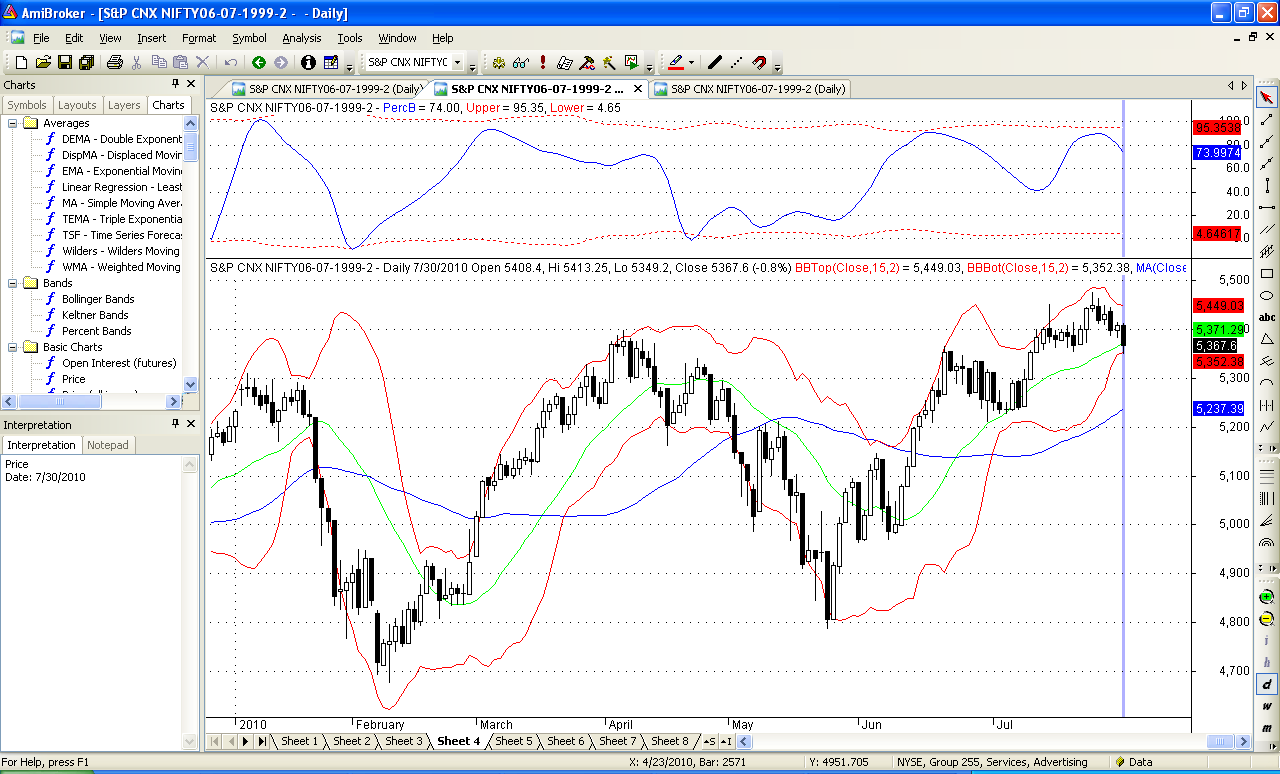The image size is (1280, 774).
Task: Switch to the Layers panel tab
Action: (x=124, y=105)
